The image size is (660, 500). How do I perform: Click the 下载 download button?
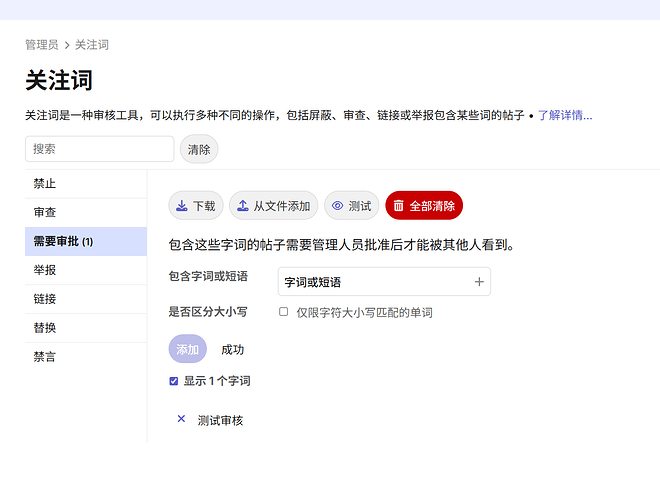point(196,205)
